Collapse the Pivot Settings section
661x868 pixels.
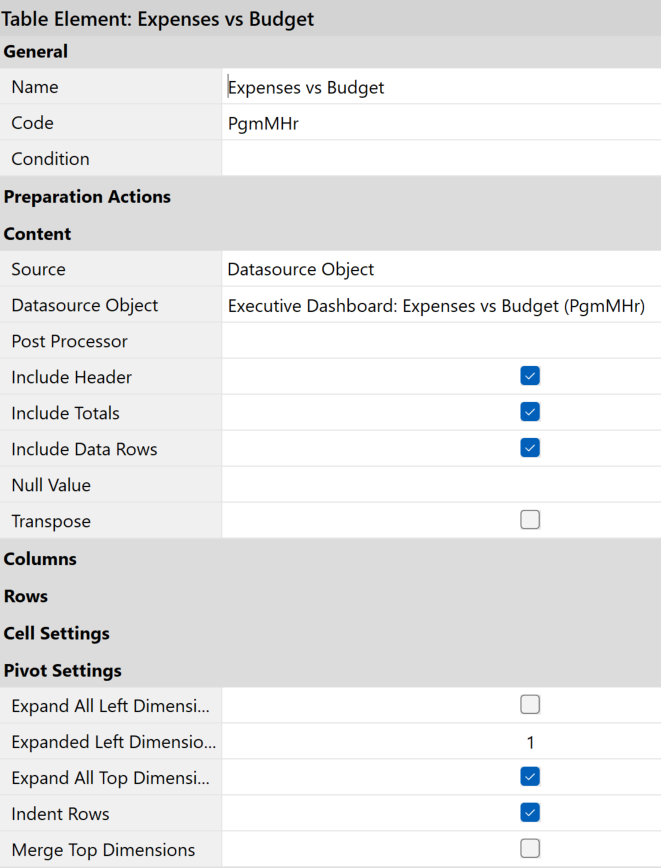pos(62,670)
